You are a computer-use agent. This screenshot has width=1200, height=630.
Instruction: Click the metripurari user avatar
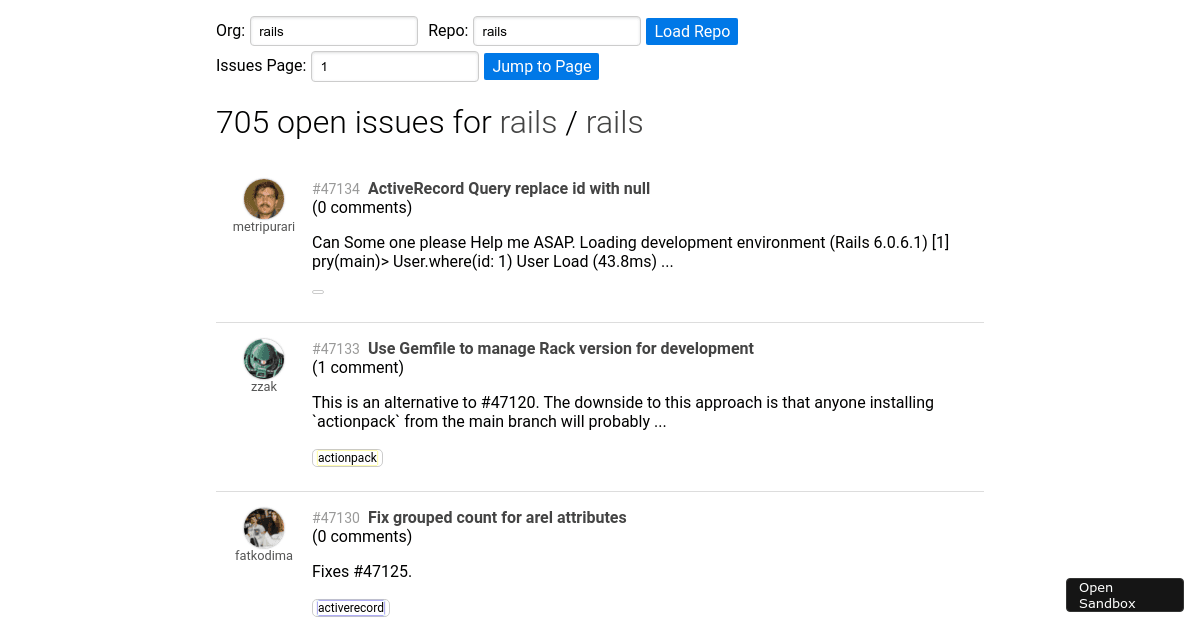(x=263, y=198)
